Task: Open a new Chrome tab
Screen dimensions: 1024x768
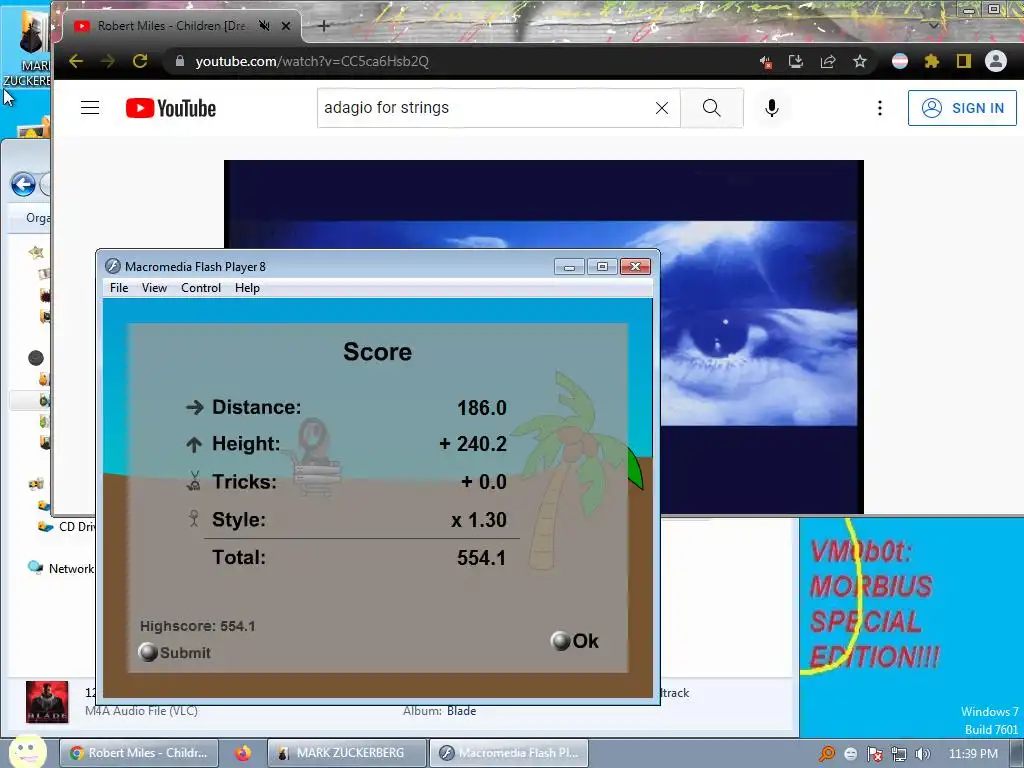Action: click(x=324, y=26)
